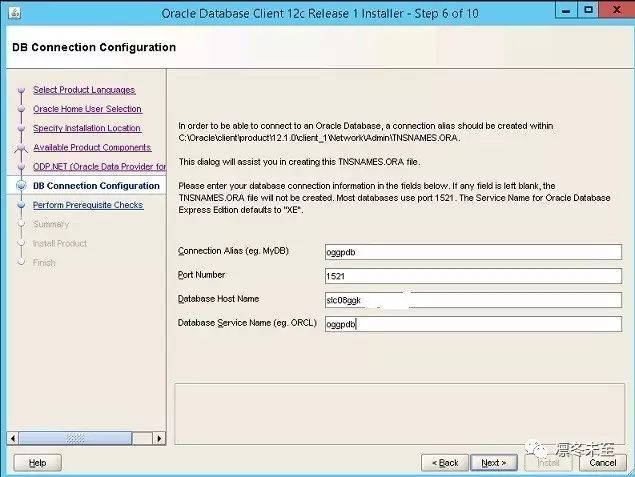The width and height of the screenshot is (635, 477).
Task: Go to Perform Prerequisite Checks step
Action: pos(88,205)
